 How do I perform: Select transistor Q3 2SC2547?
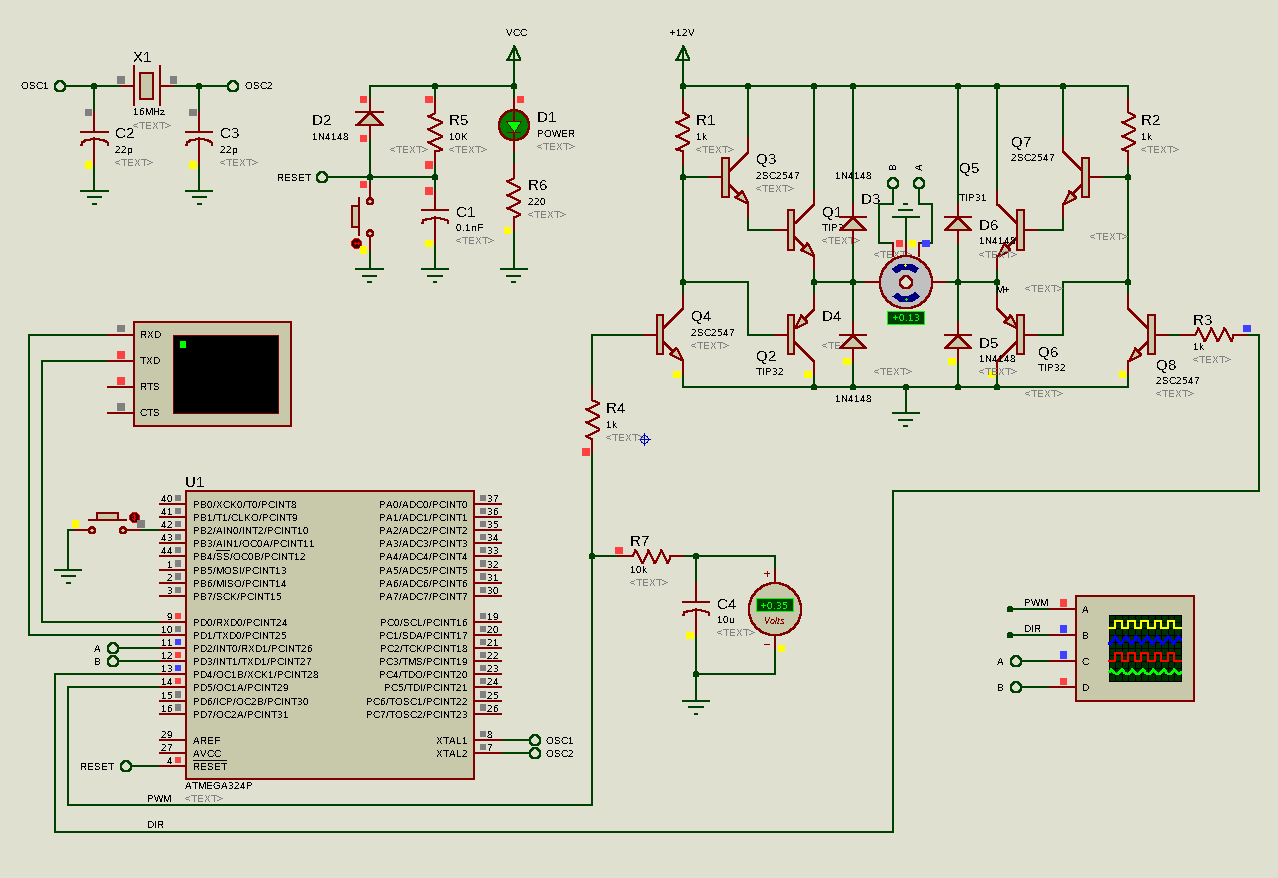735,177
